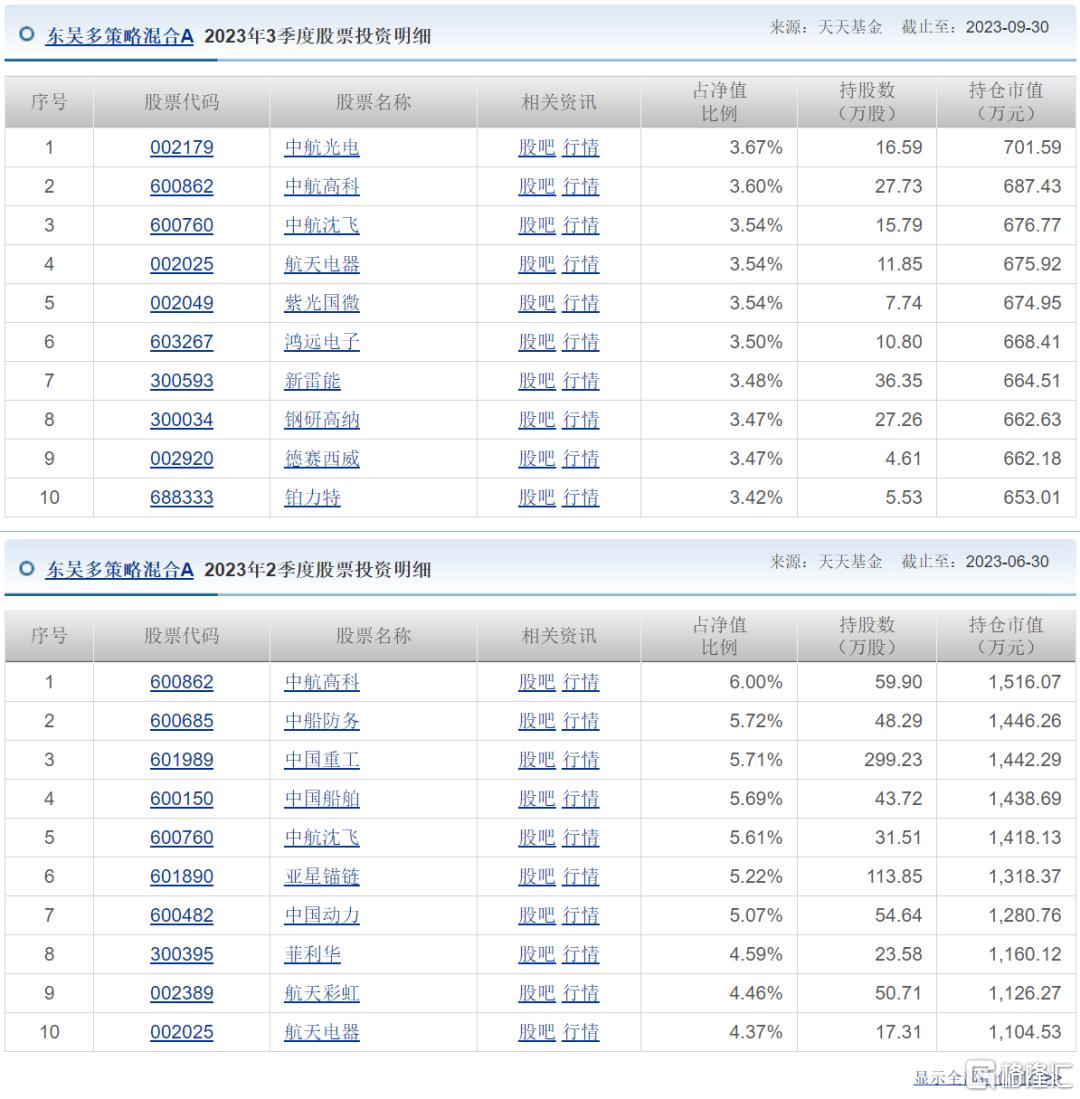
Task: Open 行情 for 亚星锚链 row
Action: (580, 877)
